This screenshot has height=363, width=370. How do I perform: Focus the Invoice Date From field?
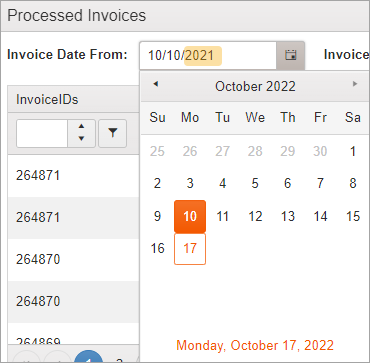click(x=208, y=55)
